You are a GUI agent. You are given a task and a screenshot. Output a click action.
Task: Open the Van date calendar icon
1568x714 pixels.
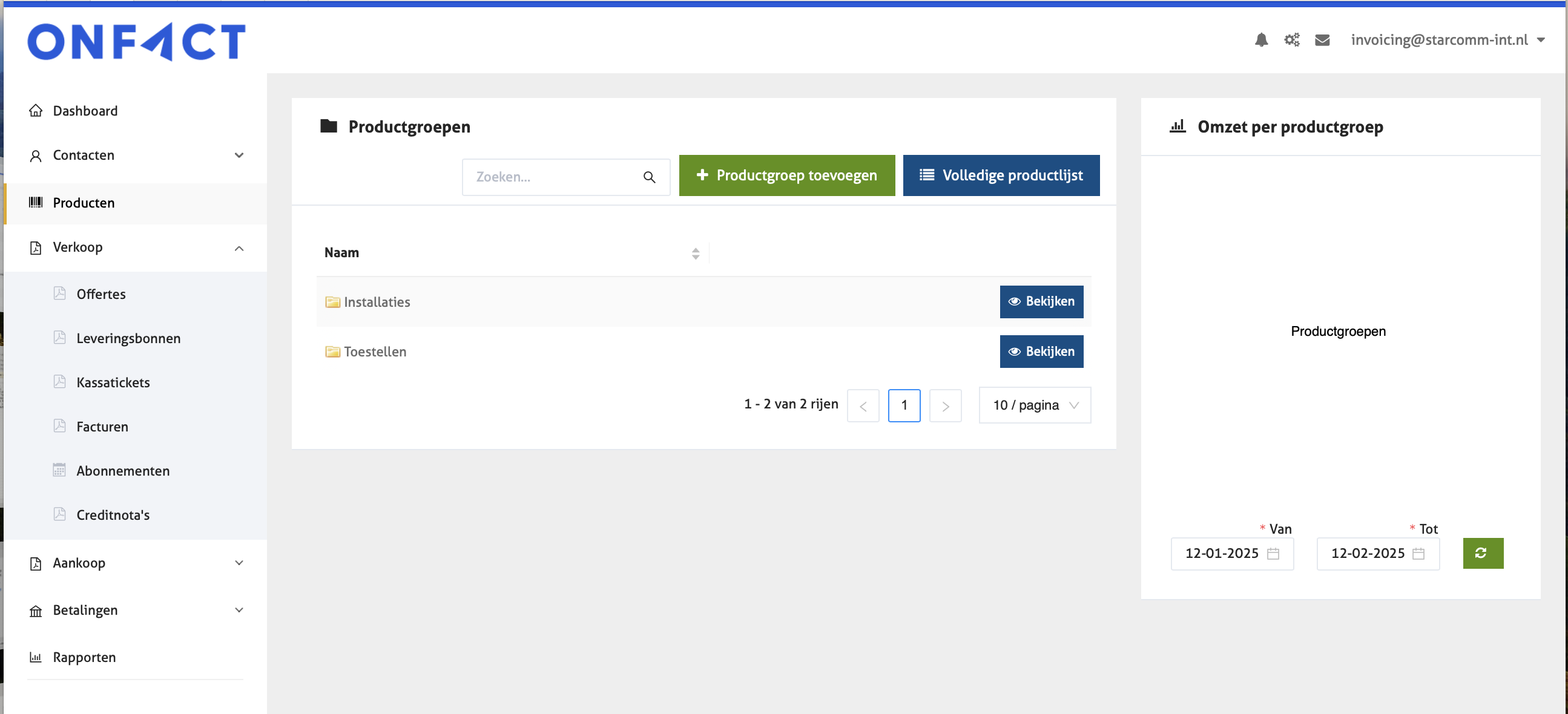coord(1273,554)
